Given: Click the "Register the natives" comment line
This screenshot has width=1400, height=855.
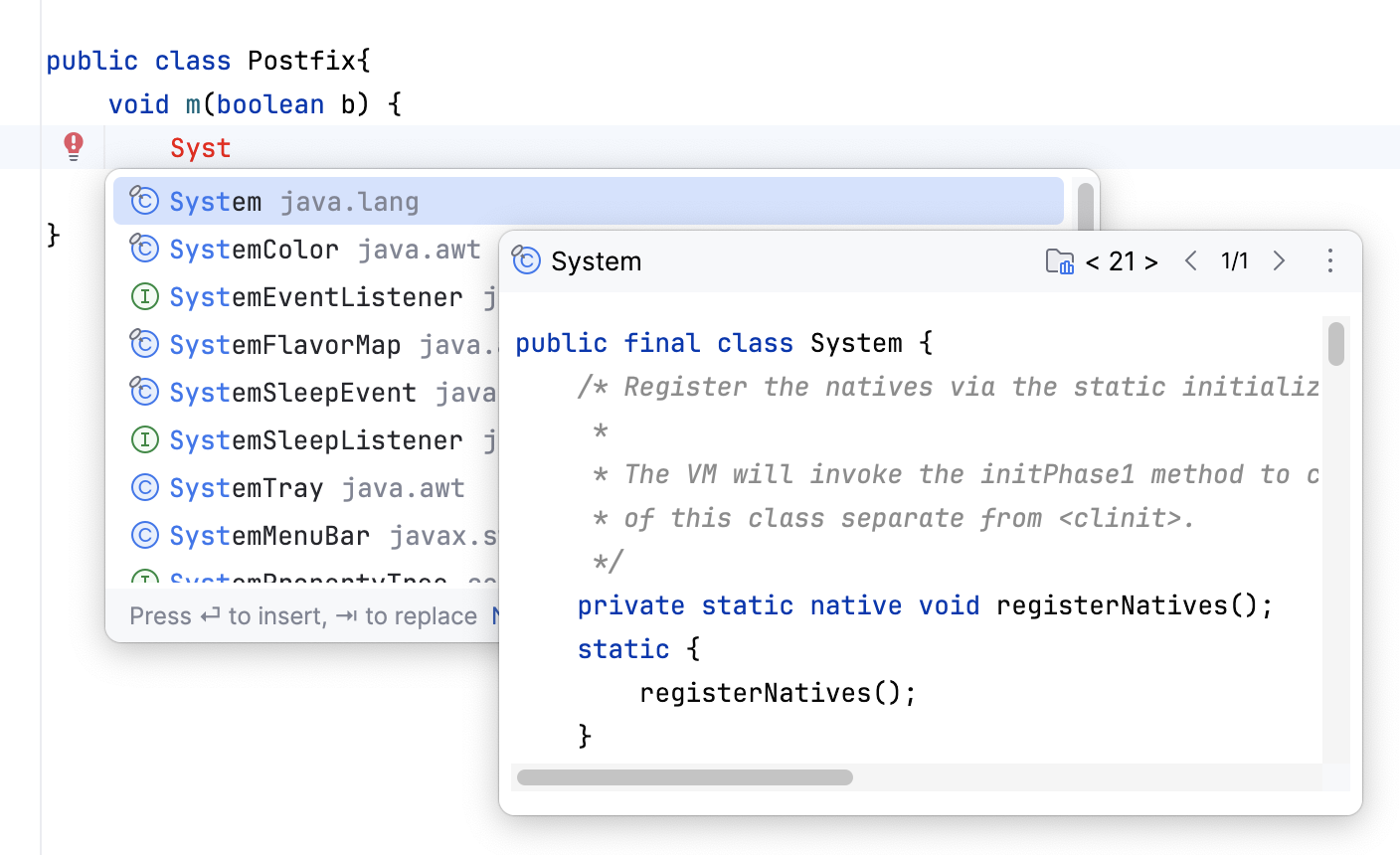Looking at the screenshot, I should 949,387.
